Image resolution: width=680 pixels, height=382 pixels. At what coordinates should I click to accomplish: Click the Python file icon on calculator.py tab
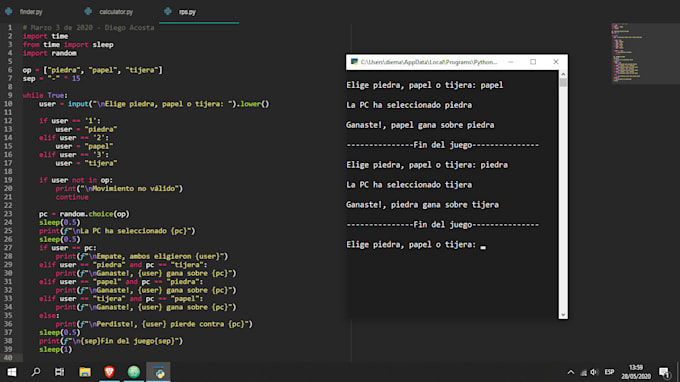(x=88, y=11)
